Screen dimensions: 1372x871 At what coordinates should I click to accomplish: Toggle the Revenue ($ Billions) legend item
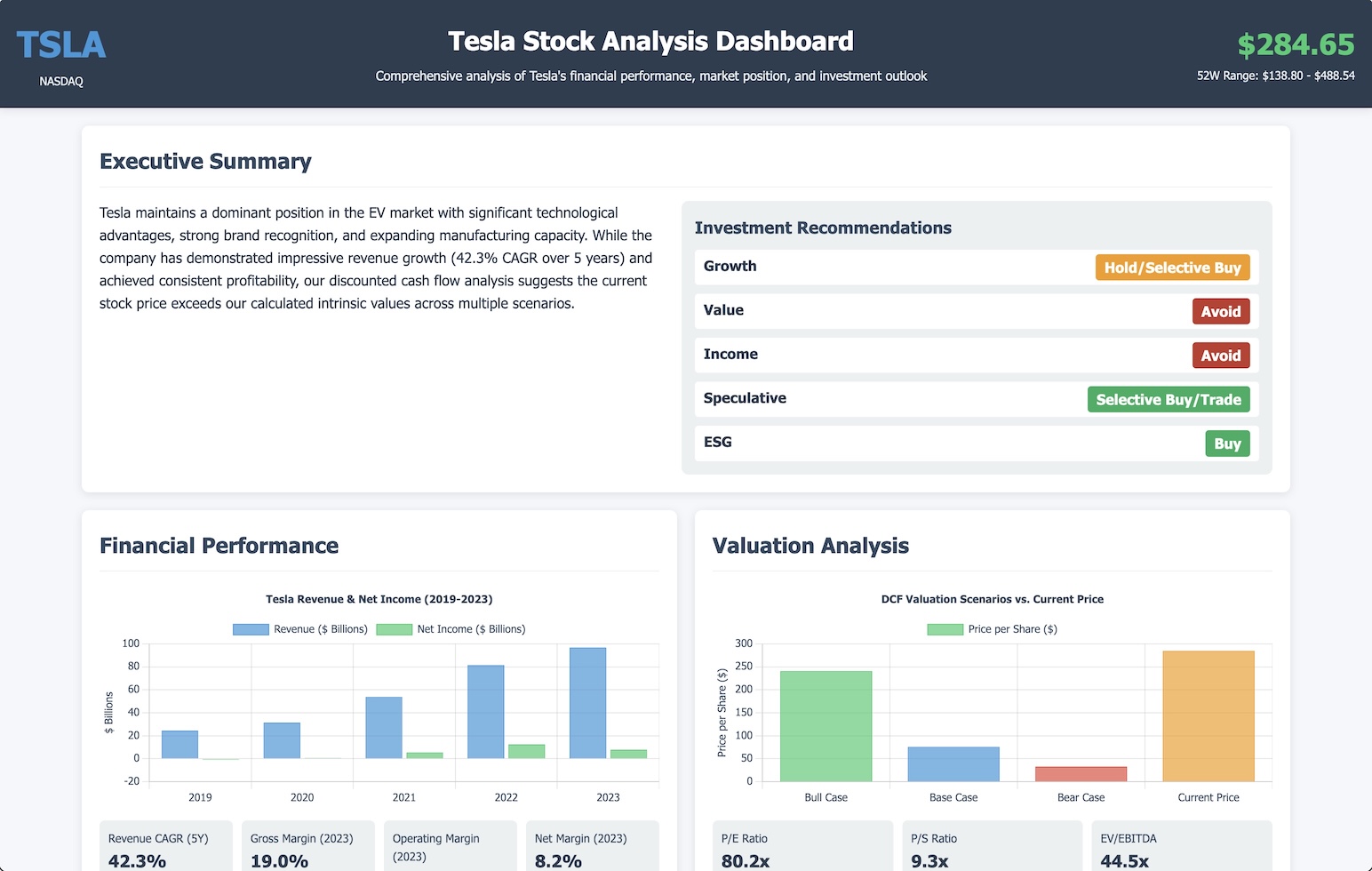click(300, 629)
